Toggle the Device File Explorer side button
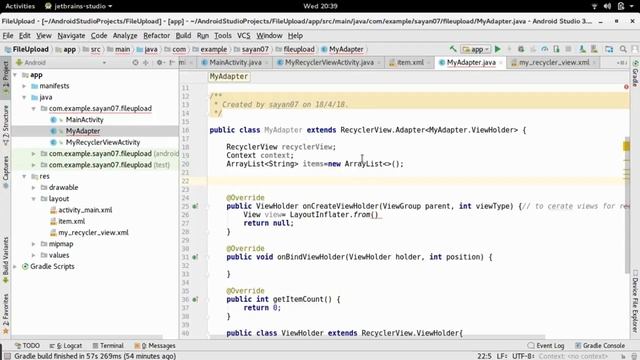 point(635,301)
